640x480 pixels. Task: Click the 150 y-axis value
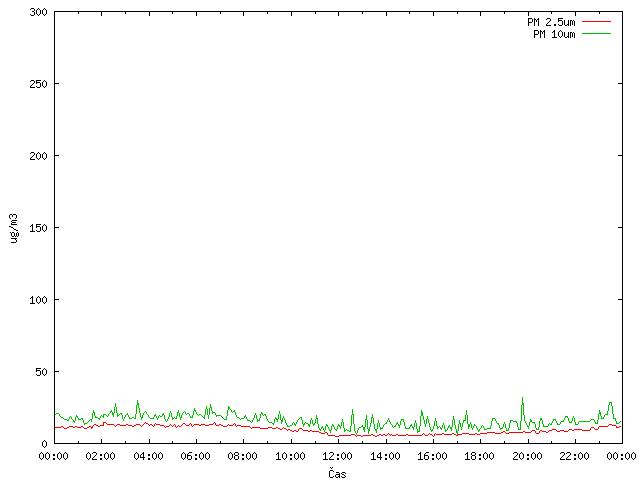pos(38,228)
